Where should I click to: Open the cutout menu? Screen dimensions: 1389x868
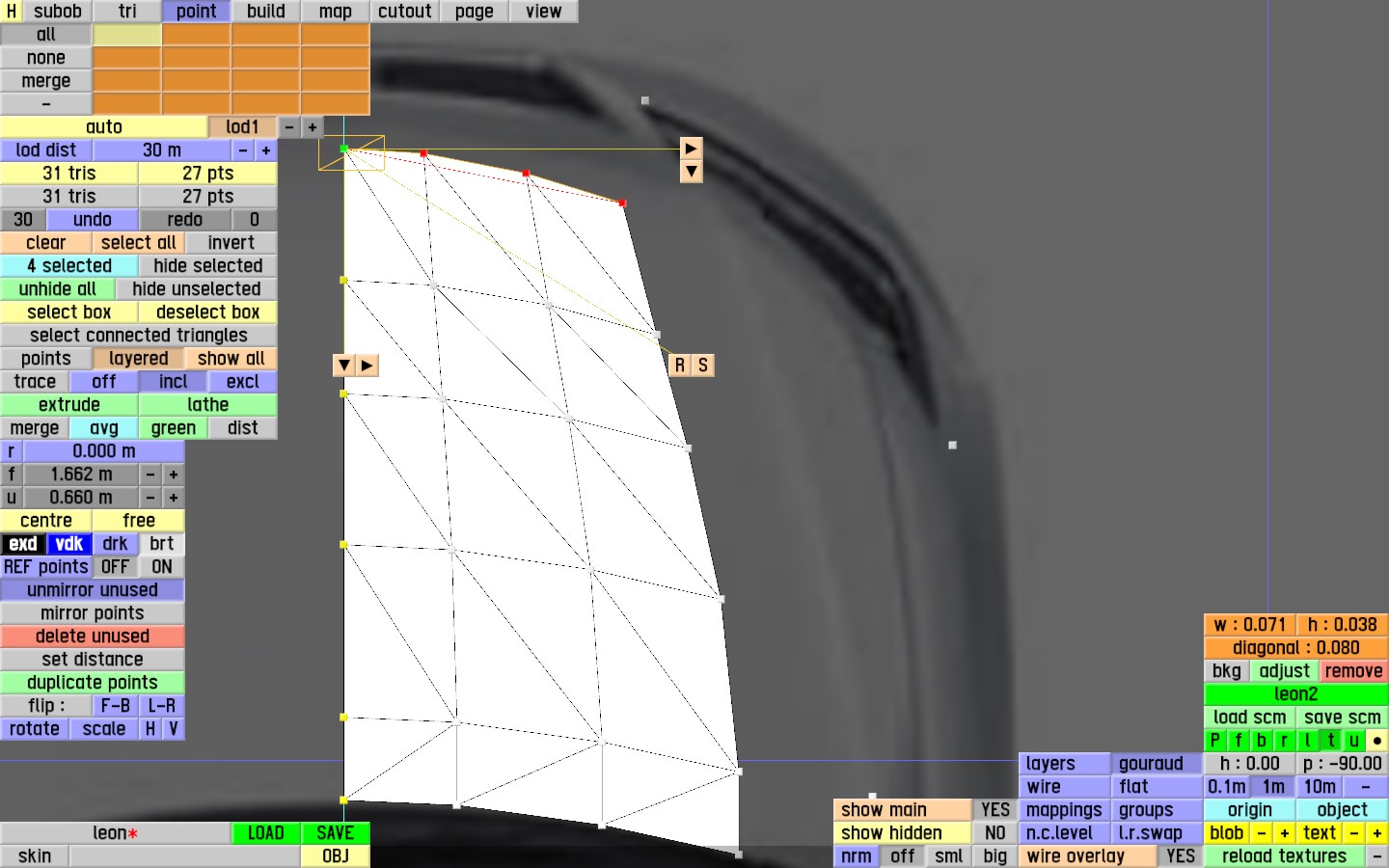pyautogui.click(x=405, y=12)
